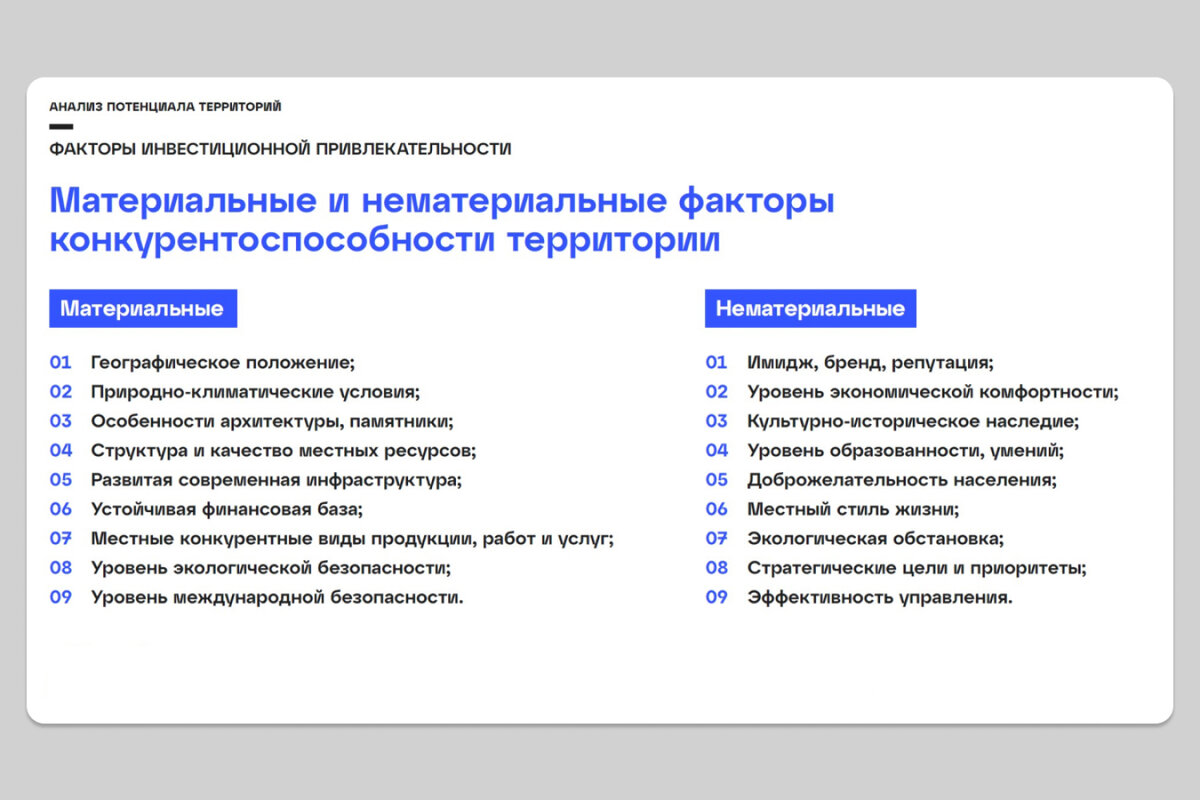Click subtitle 'ФАКТОРЫ ИНВЕСТИЦИОННОЙ ПРИВЛЕКАТЕЛЬНОСТИ'
This screenshot has height=800, width=1200.
[x=280, y=149]
